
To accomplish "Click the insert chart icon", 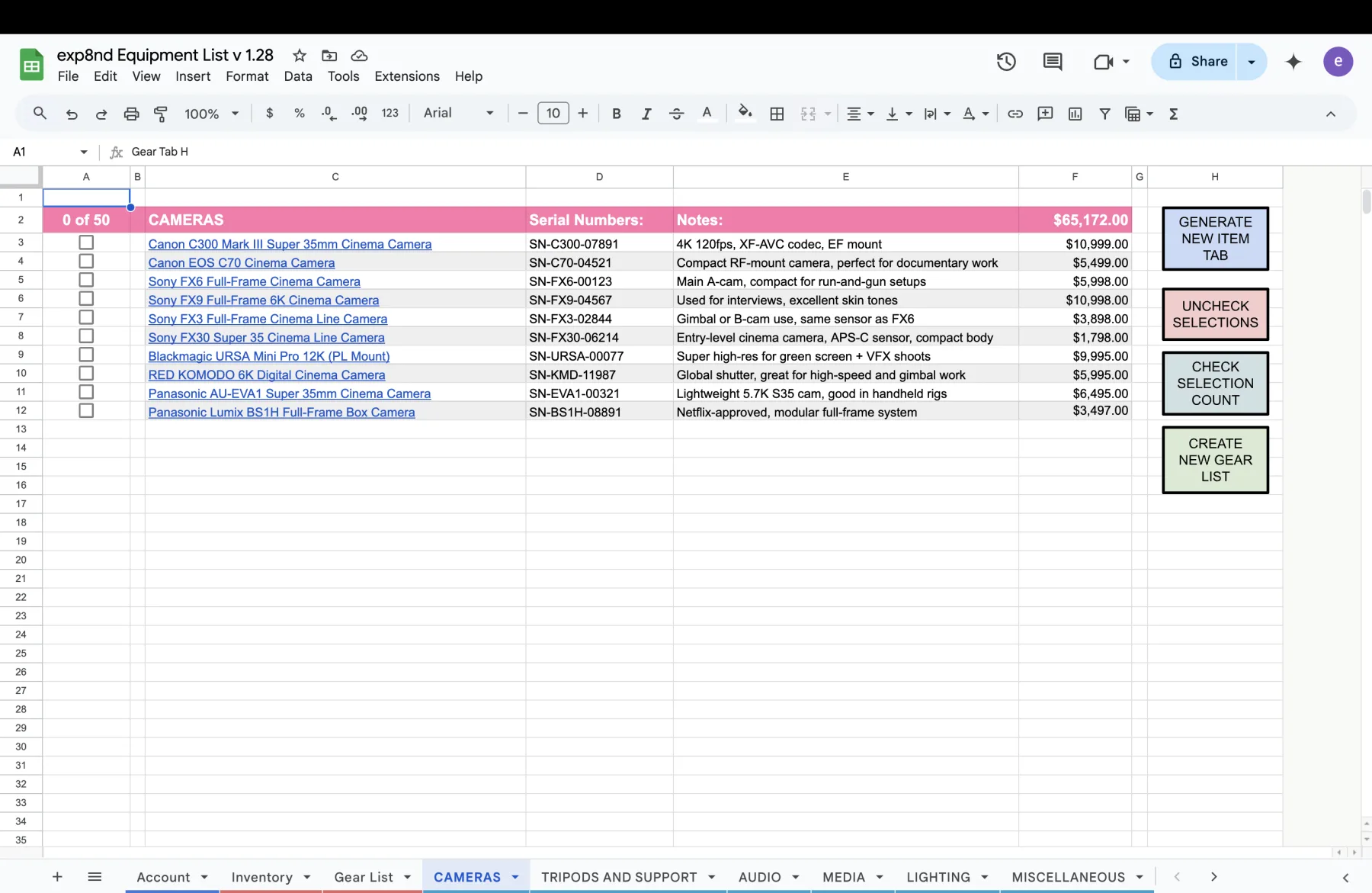I will click(x=1075, y=114).
